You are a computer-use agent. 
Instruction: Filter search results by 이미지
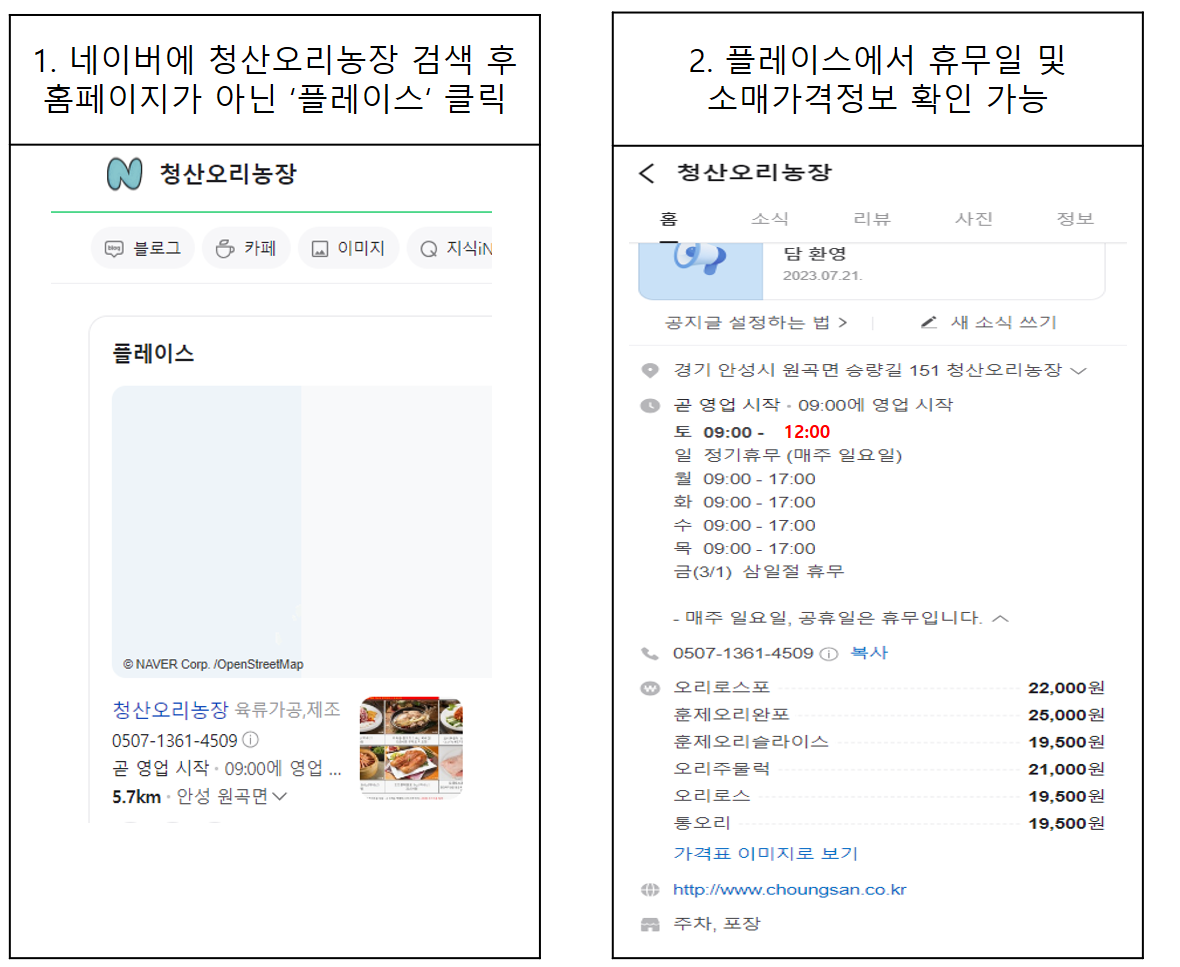[348, 248]
